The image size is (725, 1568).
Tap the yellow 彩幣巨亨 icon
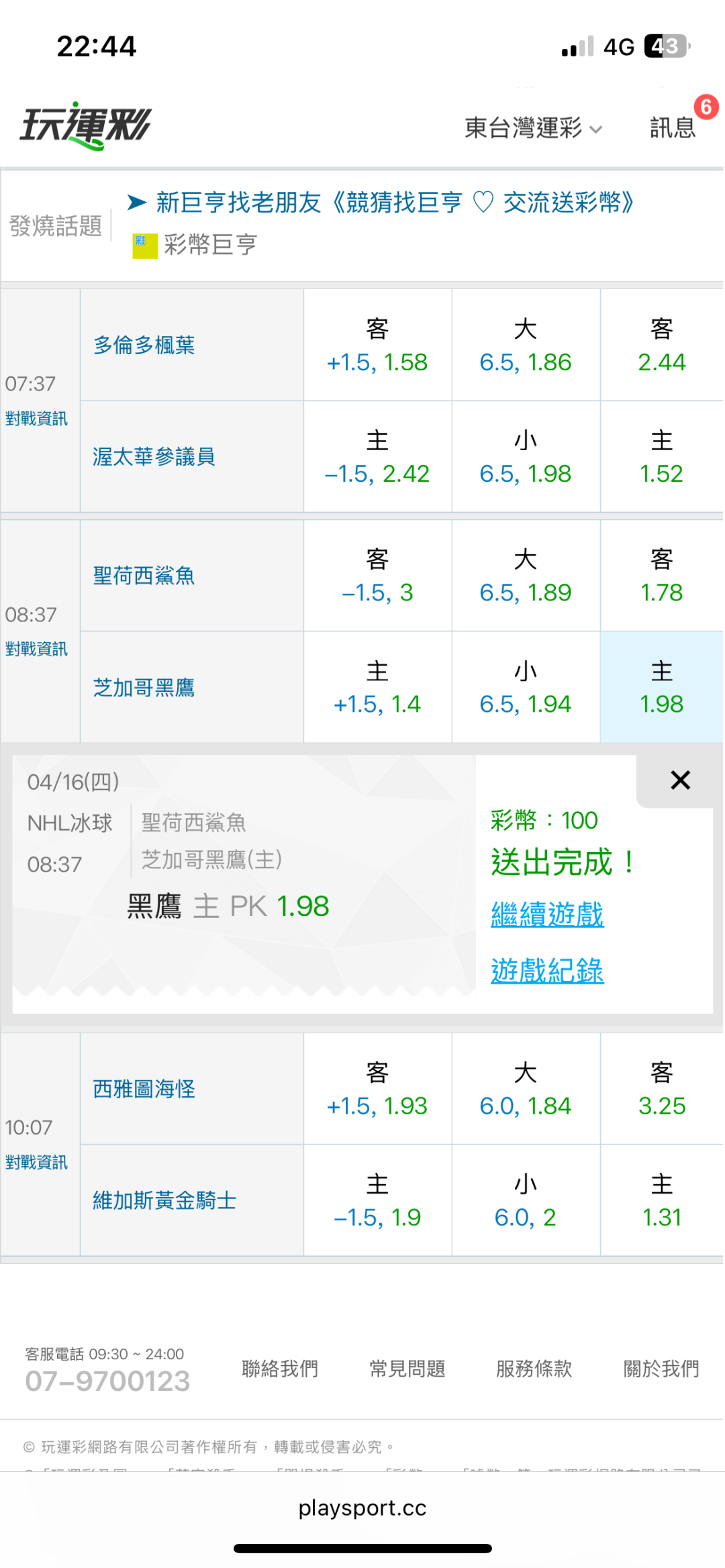(144, 246)
